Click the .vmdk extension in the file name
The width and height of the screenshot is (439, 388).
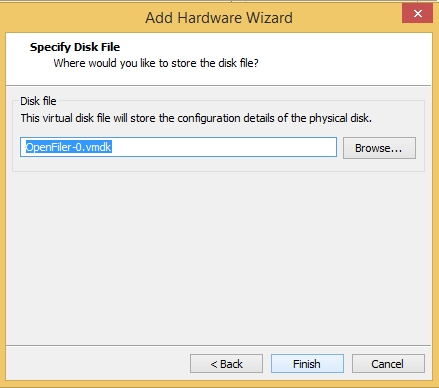(x=97, y=147)
